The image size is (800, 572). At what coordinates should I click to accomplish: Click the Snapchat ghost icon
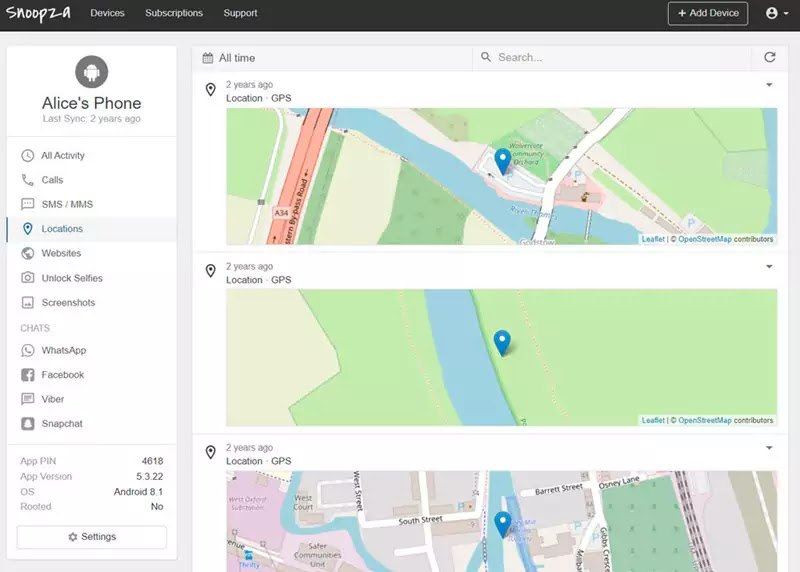(x=28, y=424)
